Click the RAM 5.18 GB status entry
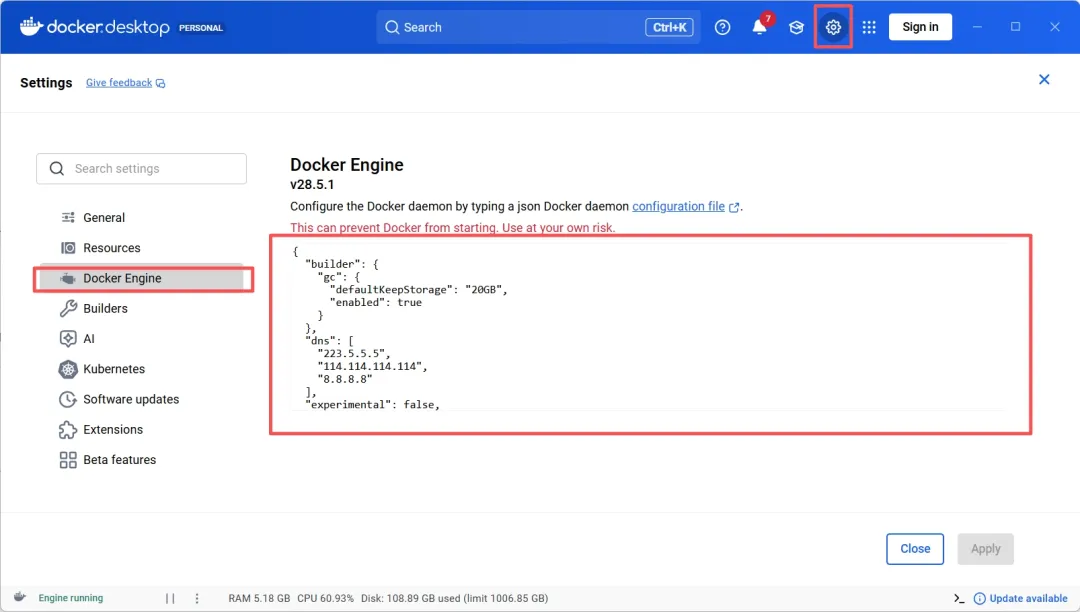This screenshot has height=612, width=1080. pos(259,598)
